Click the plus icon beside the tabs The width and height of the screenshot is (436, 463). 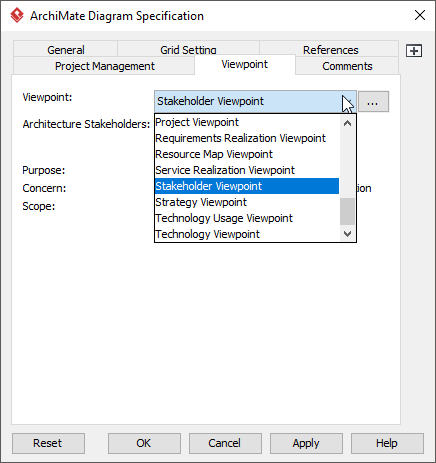pyautogui.click(x=414, y=51)
